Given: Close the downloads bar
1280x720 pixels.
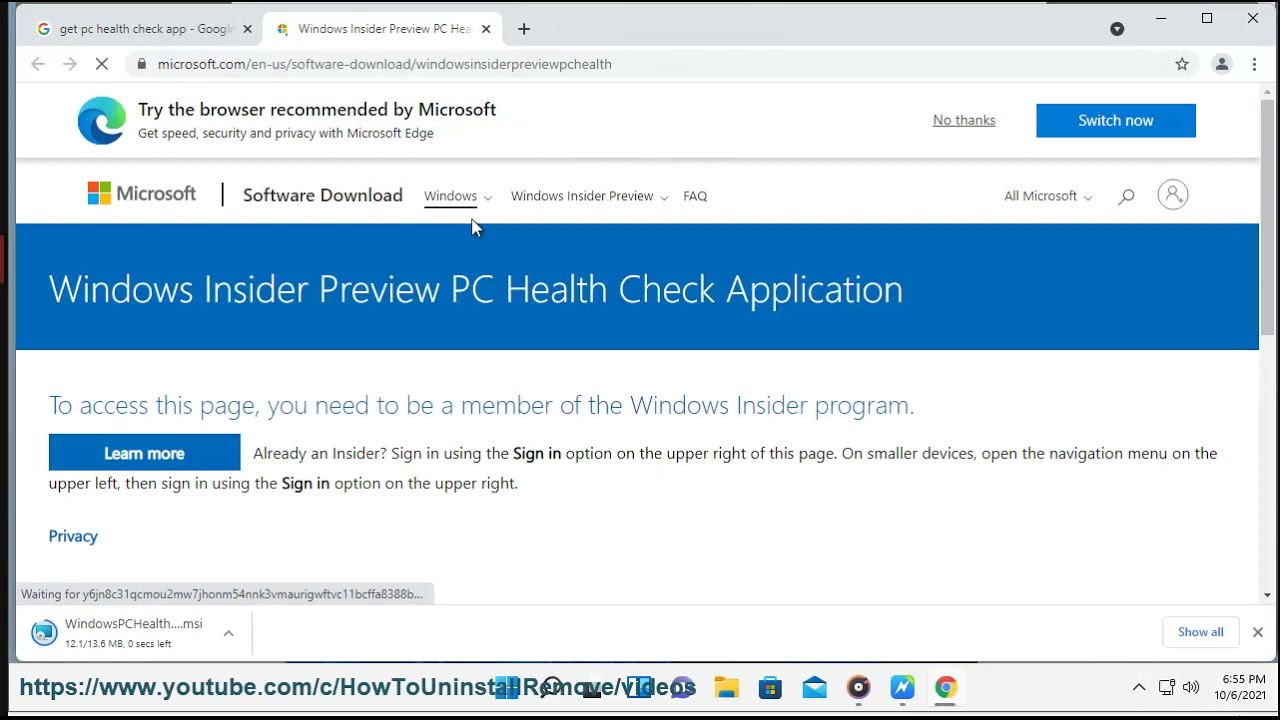Looking at the screenshot, I should [x=1257, y=632].
